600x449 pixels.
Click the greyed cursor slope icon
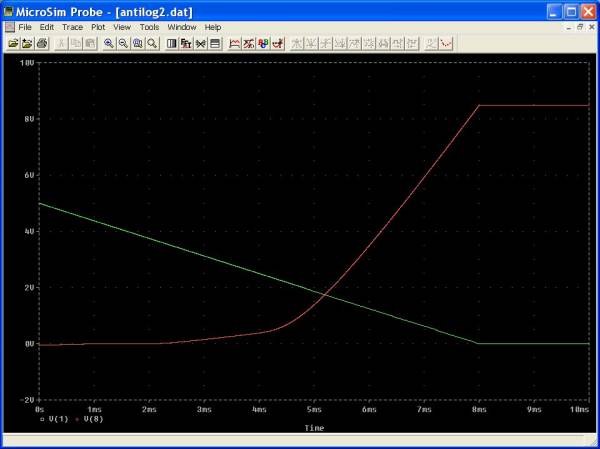pyautogui.click(x=325, y=44)
